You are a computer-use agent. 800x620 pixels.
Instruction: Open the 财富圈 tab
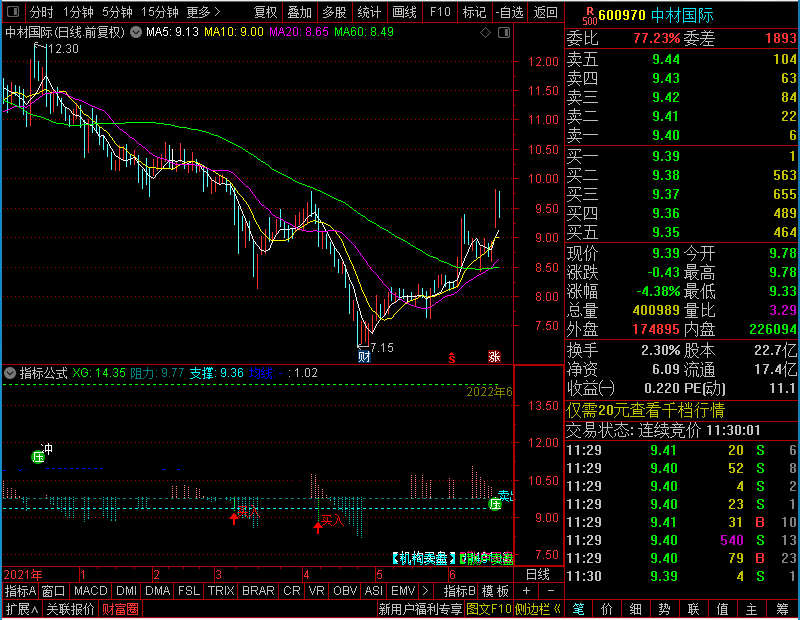(120, 609)
